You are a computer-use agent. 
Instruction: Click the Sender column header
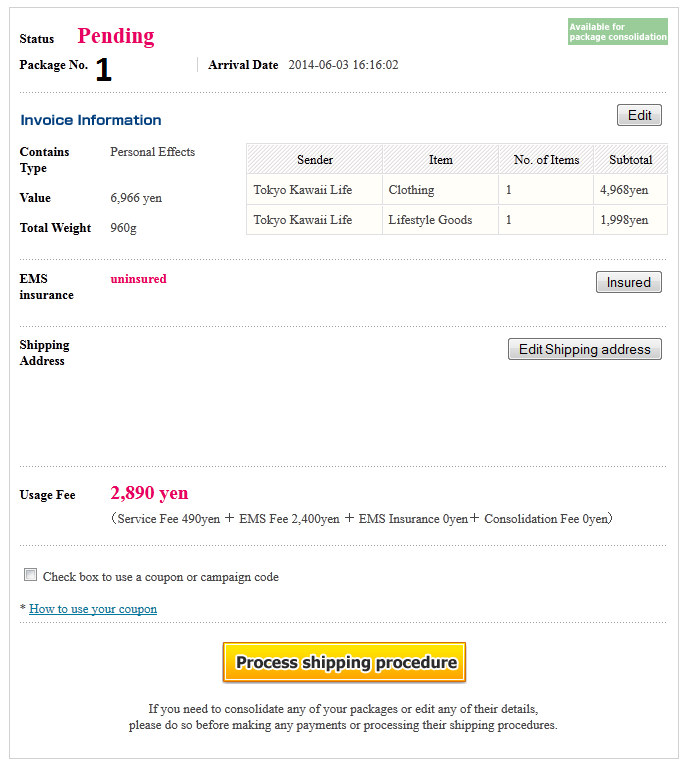pos(315,160)
